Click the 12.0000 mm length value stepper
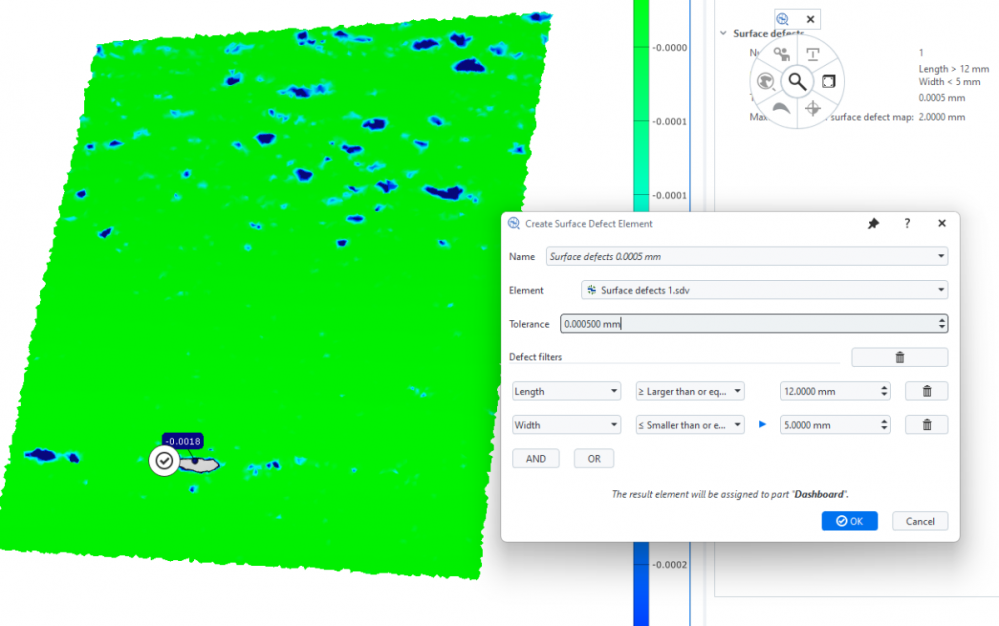The height and width of the screenshot is (626, 999). click(x=882, y=391)
